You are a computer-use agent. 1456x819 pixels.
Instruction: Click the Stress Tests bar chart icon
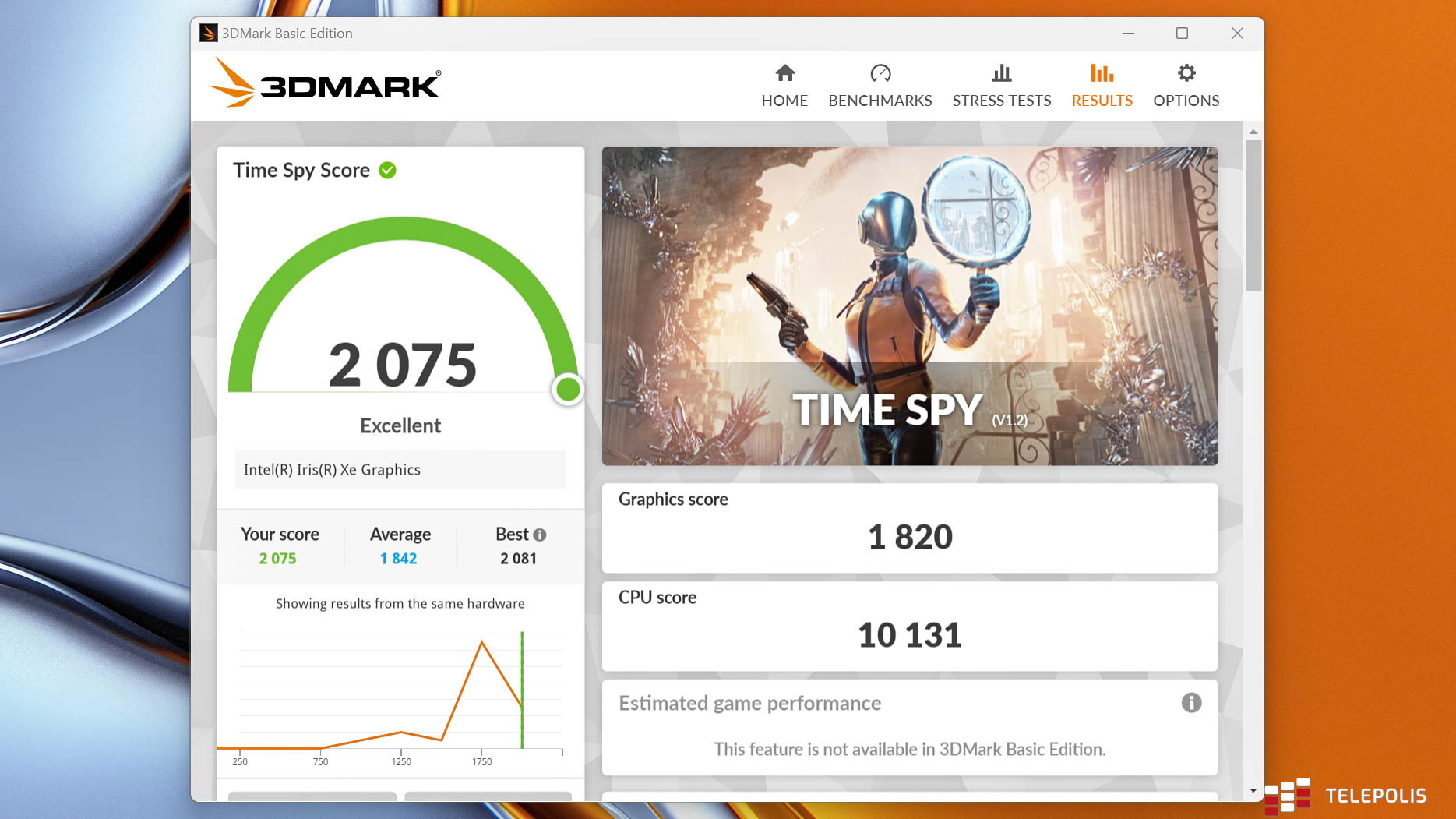(1002, 73)
